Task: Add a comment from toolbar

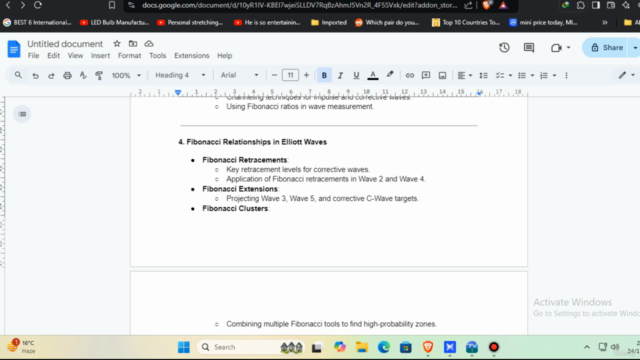Action: click(426, 76)
